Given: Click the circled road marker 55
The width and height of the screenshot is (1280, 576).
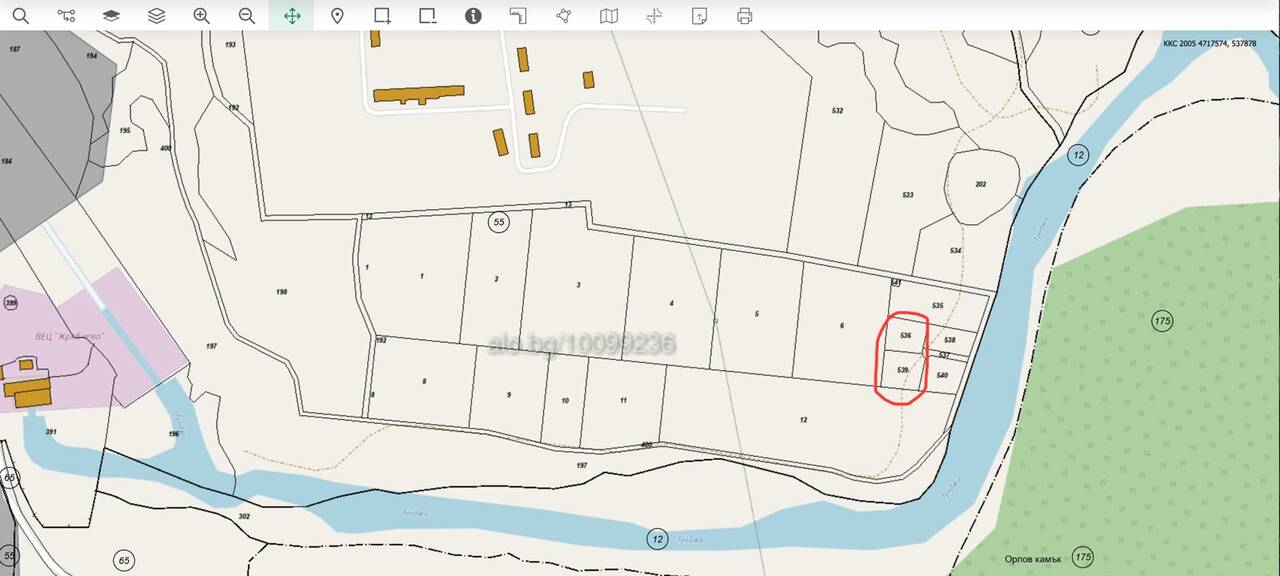Looking at the screenshot, I should [499, 222].
